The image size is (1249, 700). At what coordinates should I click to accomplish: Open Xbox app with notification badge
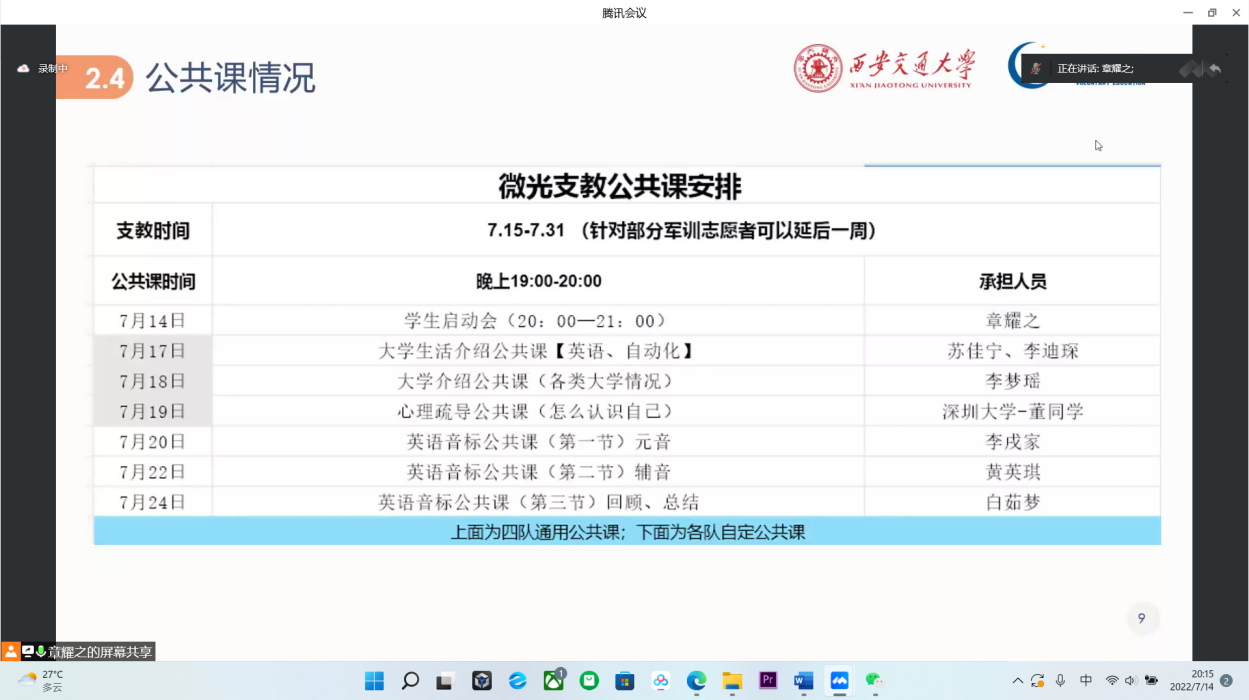point(553,681)
